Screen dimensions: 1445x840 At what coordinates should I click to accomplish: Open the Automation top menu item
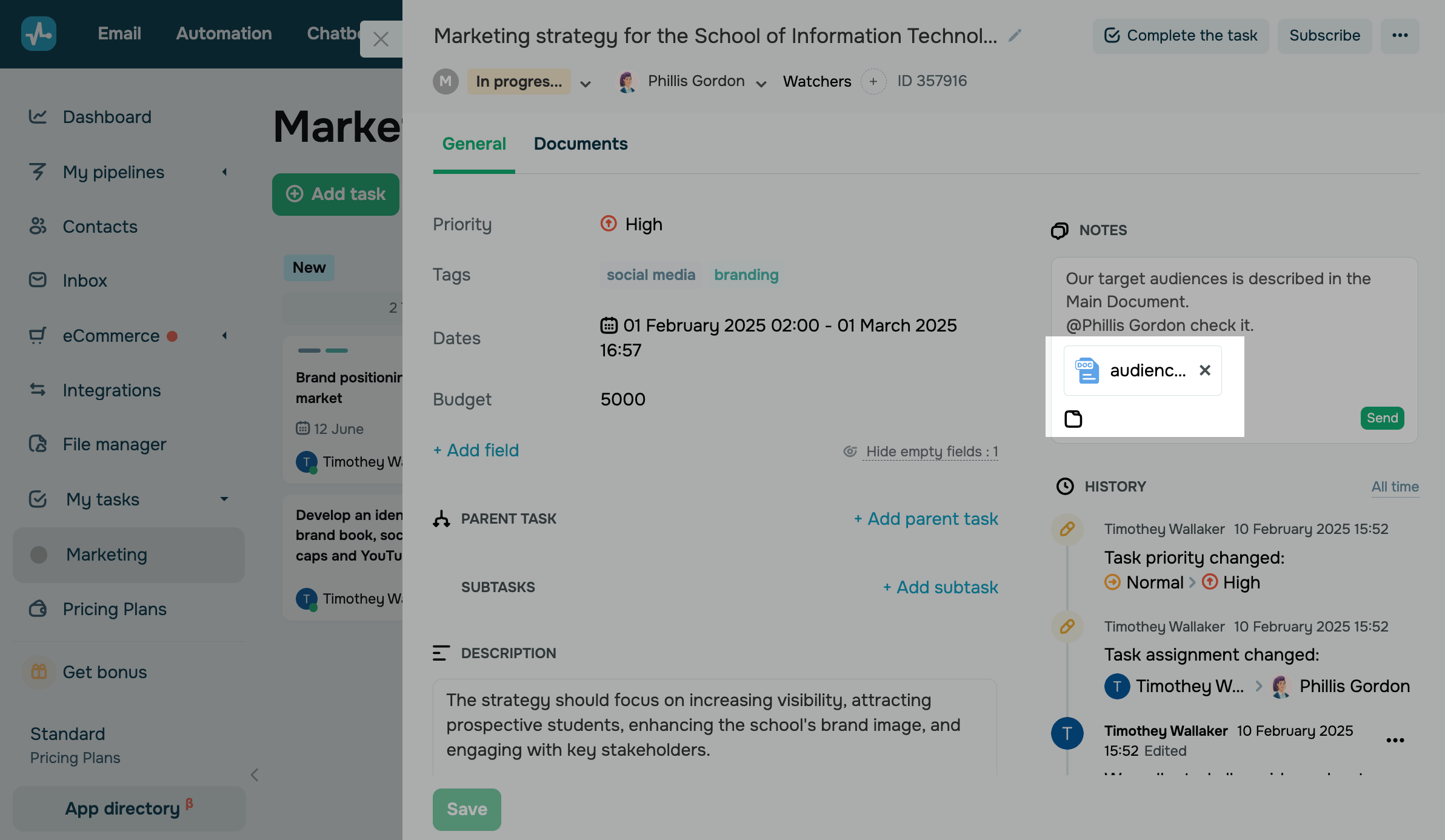(x=224, y=33)
